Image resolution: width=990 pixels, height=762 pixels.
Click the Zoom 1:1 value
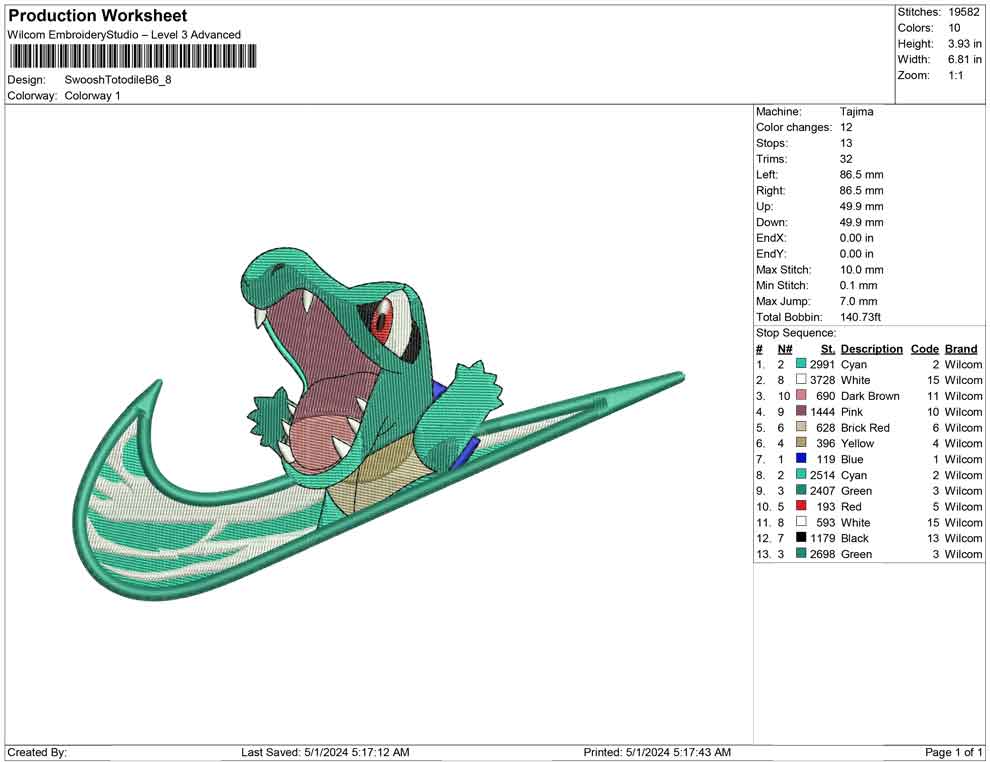tap(955, 75)
